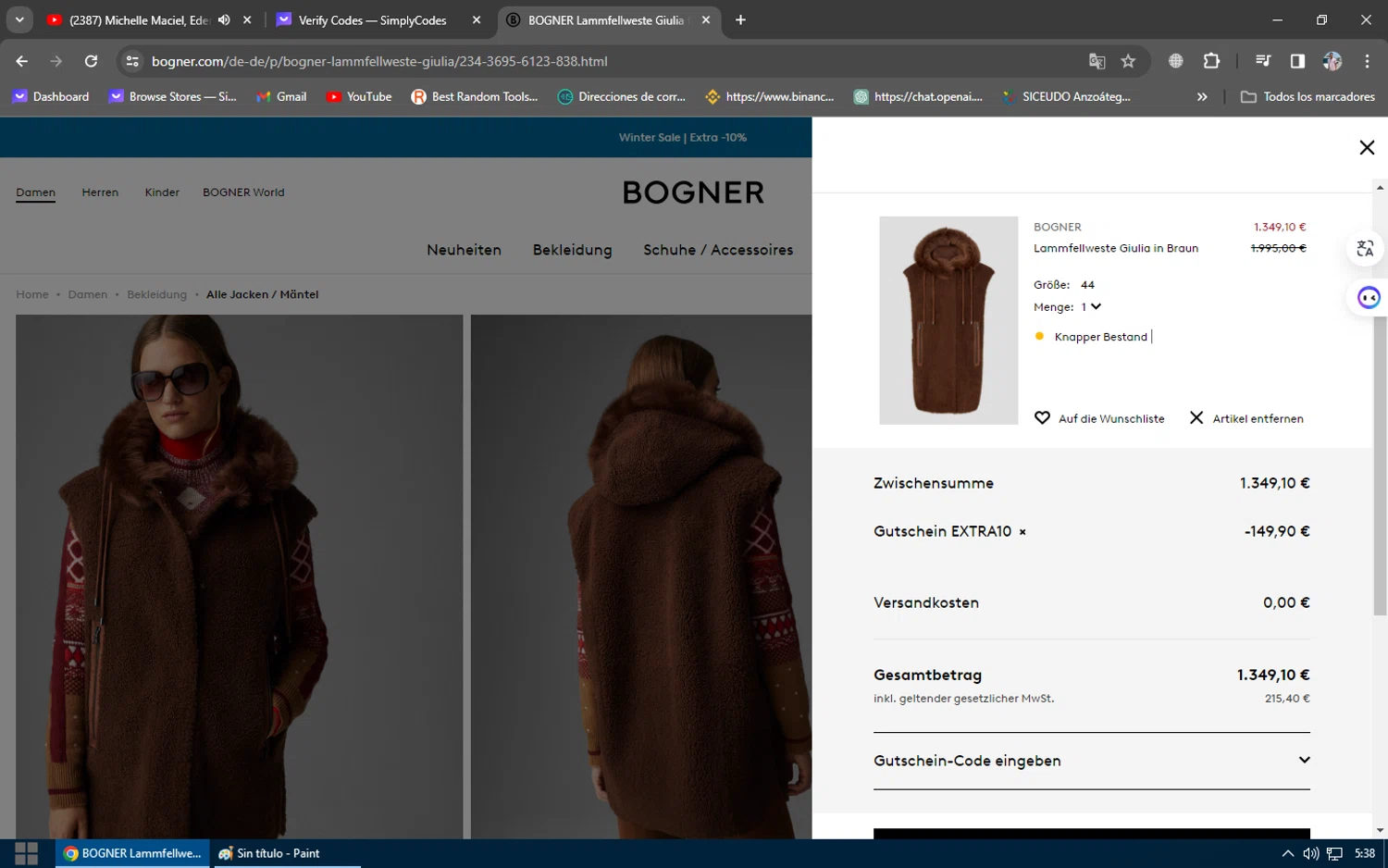Open YouTube bookmark

click(x=359, y=96)
